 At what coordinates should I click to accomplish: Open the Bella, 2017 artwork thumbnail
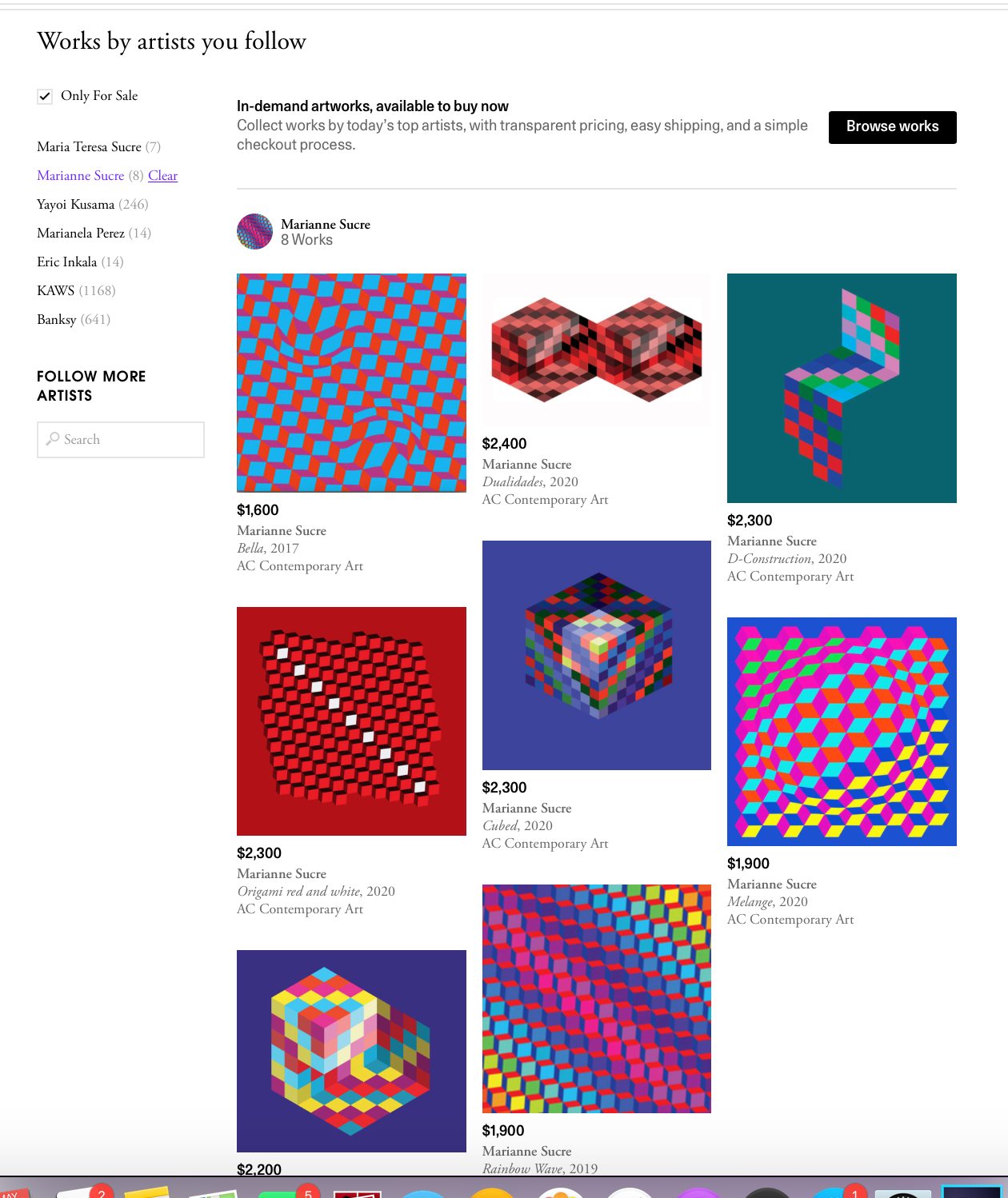tap(351, 382)
